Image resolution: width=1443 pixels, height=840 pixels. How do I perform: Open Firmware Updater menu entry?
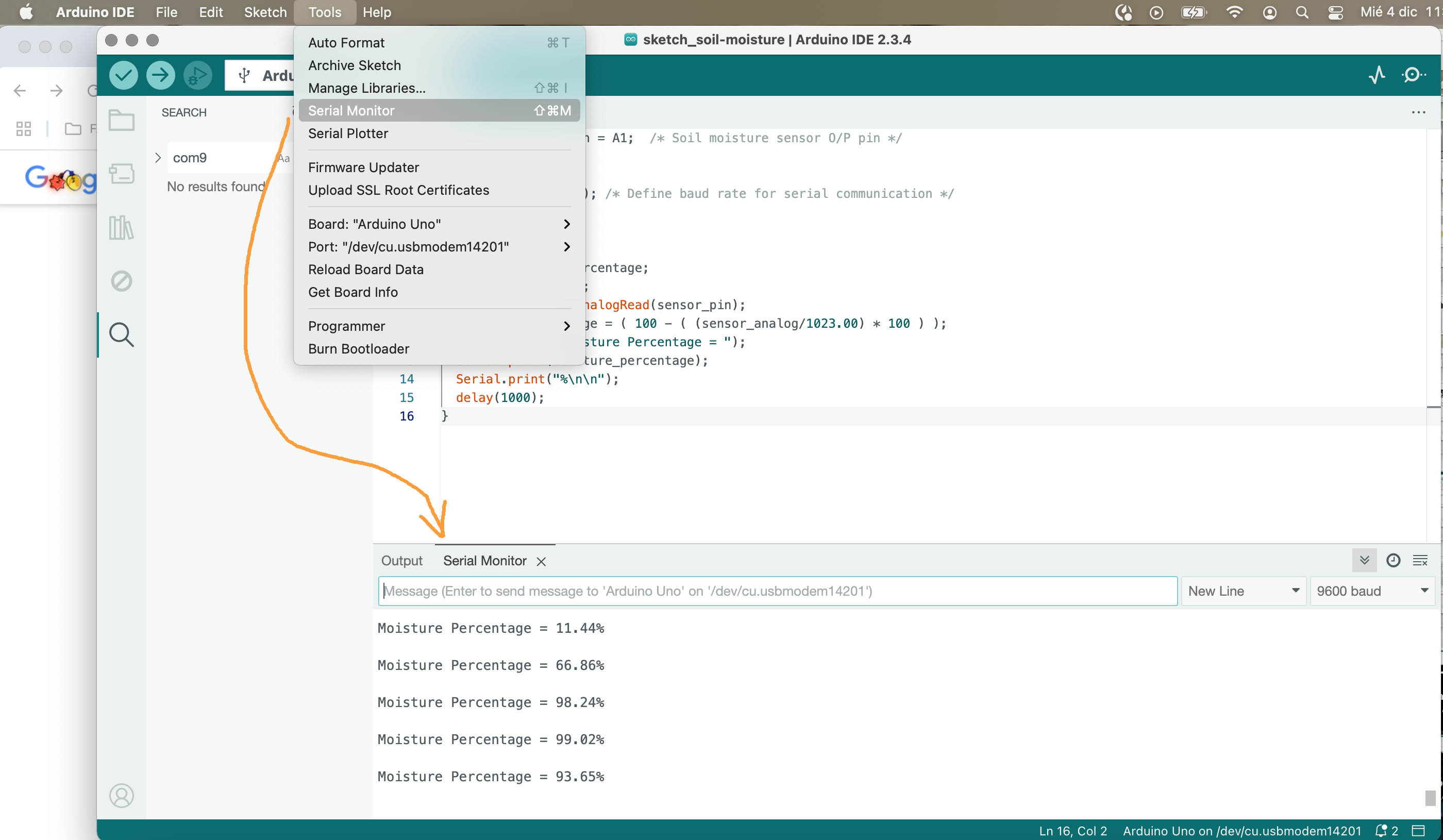point(439,167)
